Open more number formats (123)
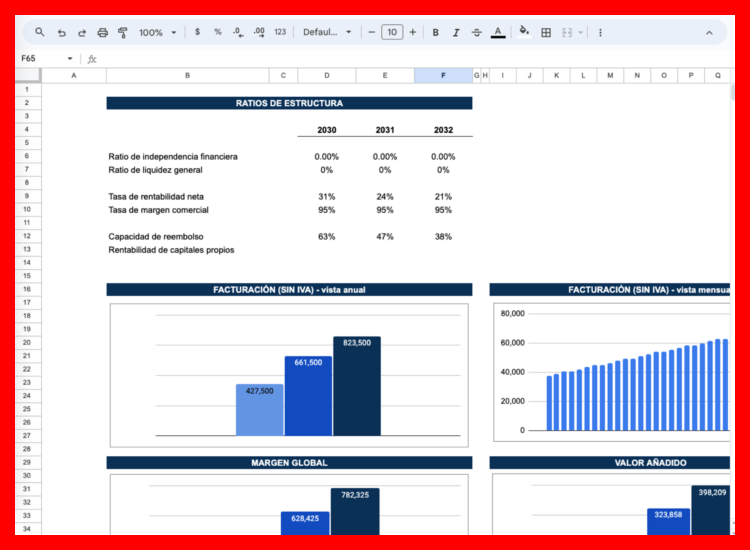 [280, 32]
